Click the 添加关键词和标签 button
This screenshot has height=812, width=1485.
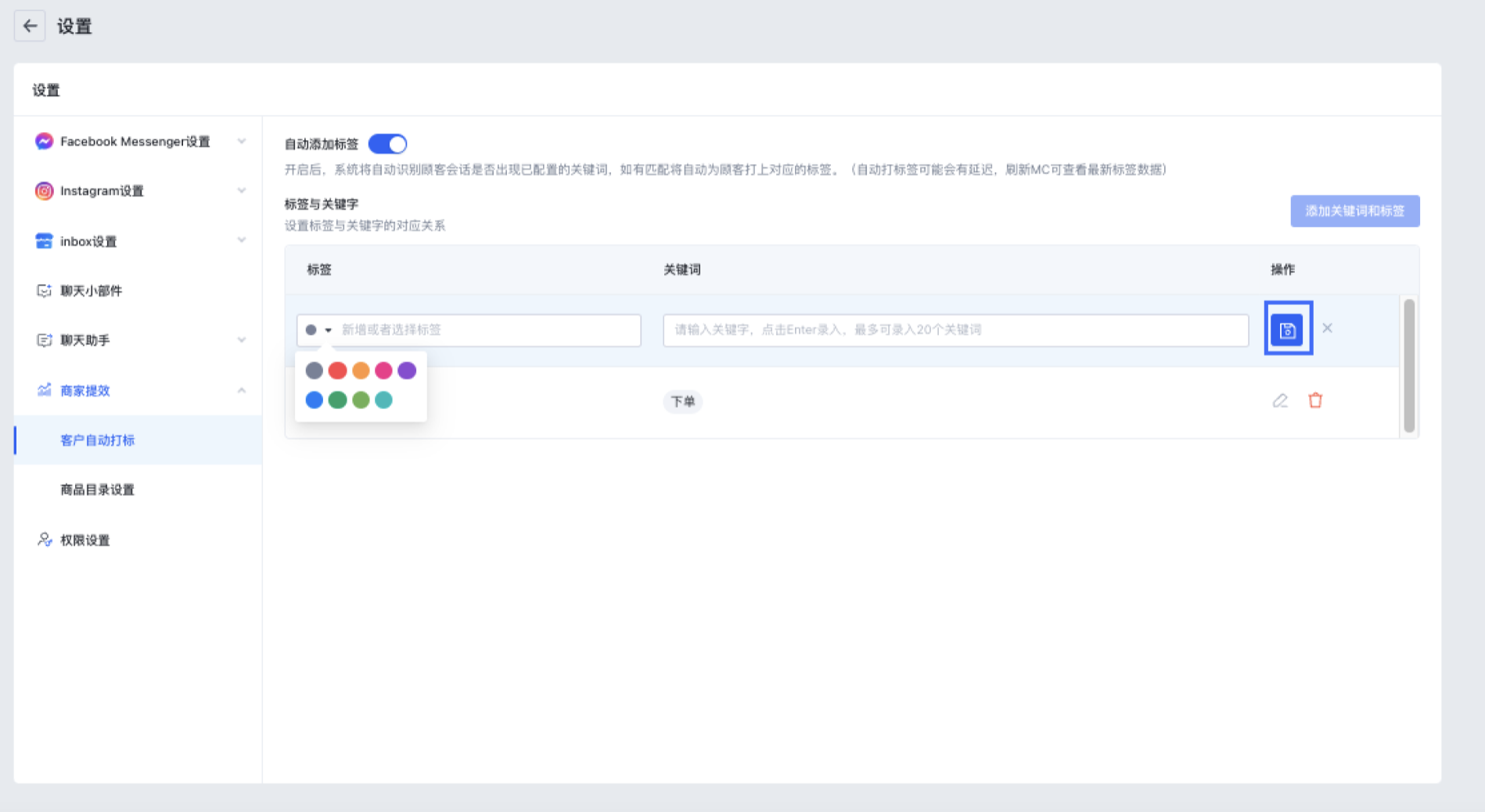(1354, 211)
